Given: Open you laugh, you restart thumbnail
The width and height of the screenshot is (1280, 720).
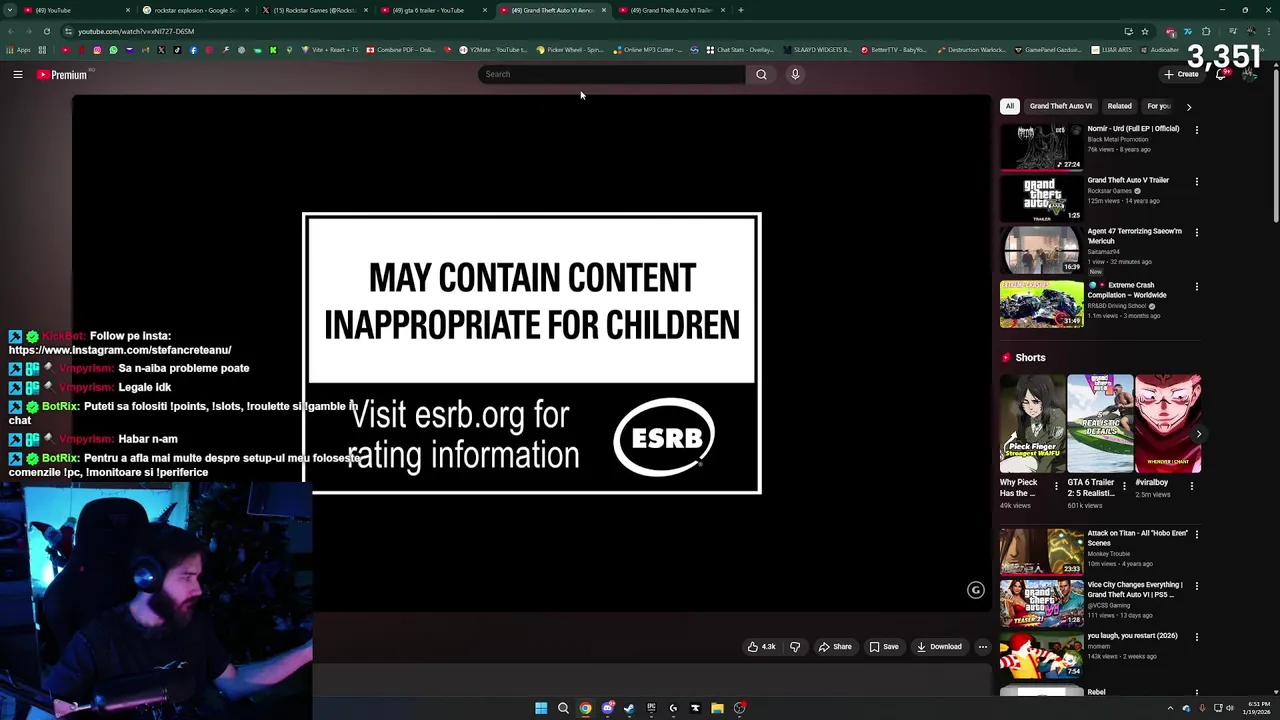Looking at the screenshot, I should (1041, 654).
